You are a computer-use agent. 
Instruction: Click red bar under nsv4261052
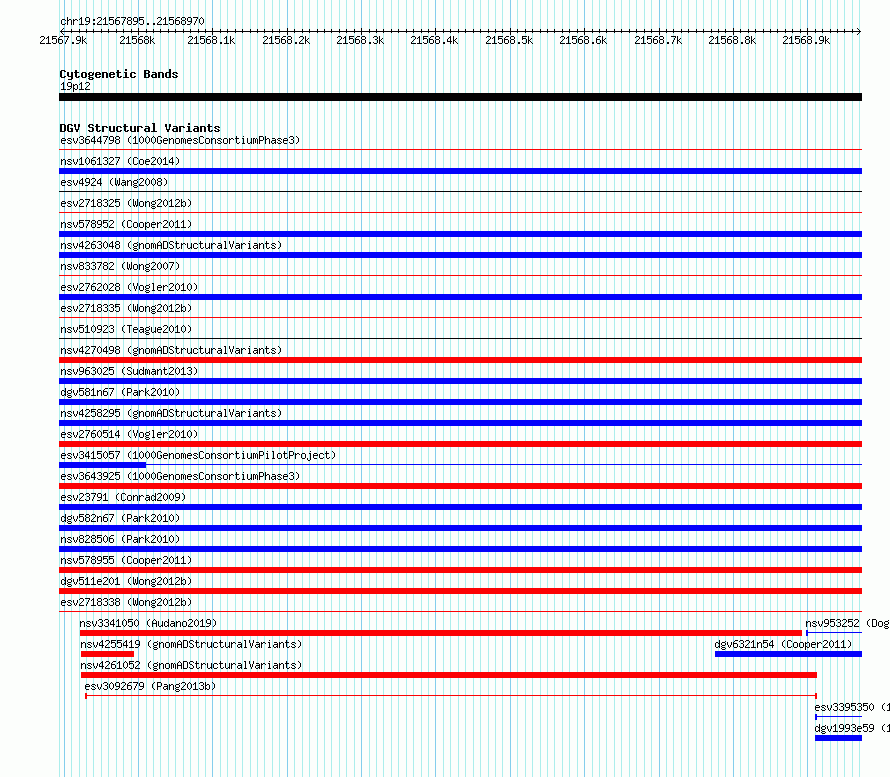click(x=449, y=675)
